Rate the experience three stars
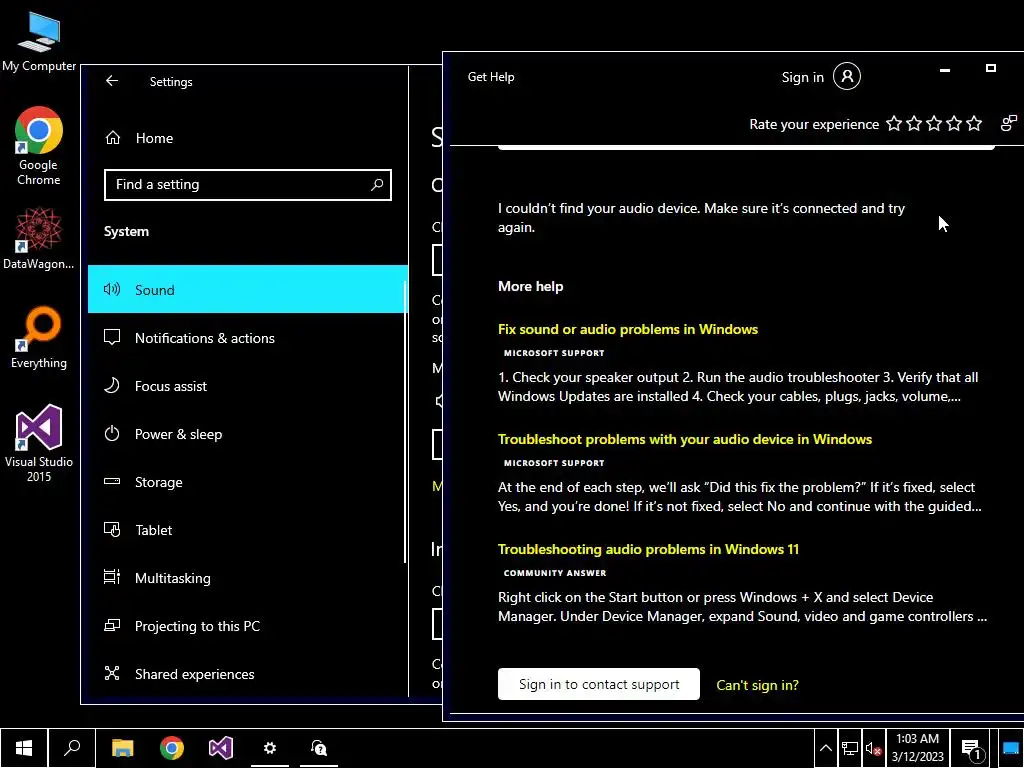Screen dimensions: 1024x768 (934, 123)
